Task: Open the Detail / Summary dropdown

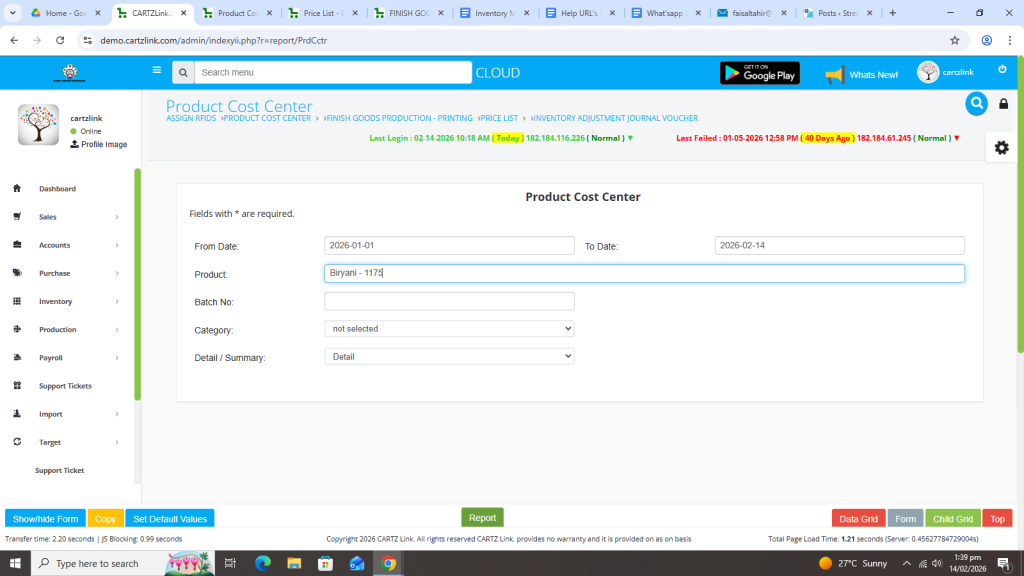Action: point(449,356)
